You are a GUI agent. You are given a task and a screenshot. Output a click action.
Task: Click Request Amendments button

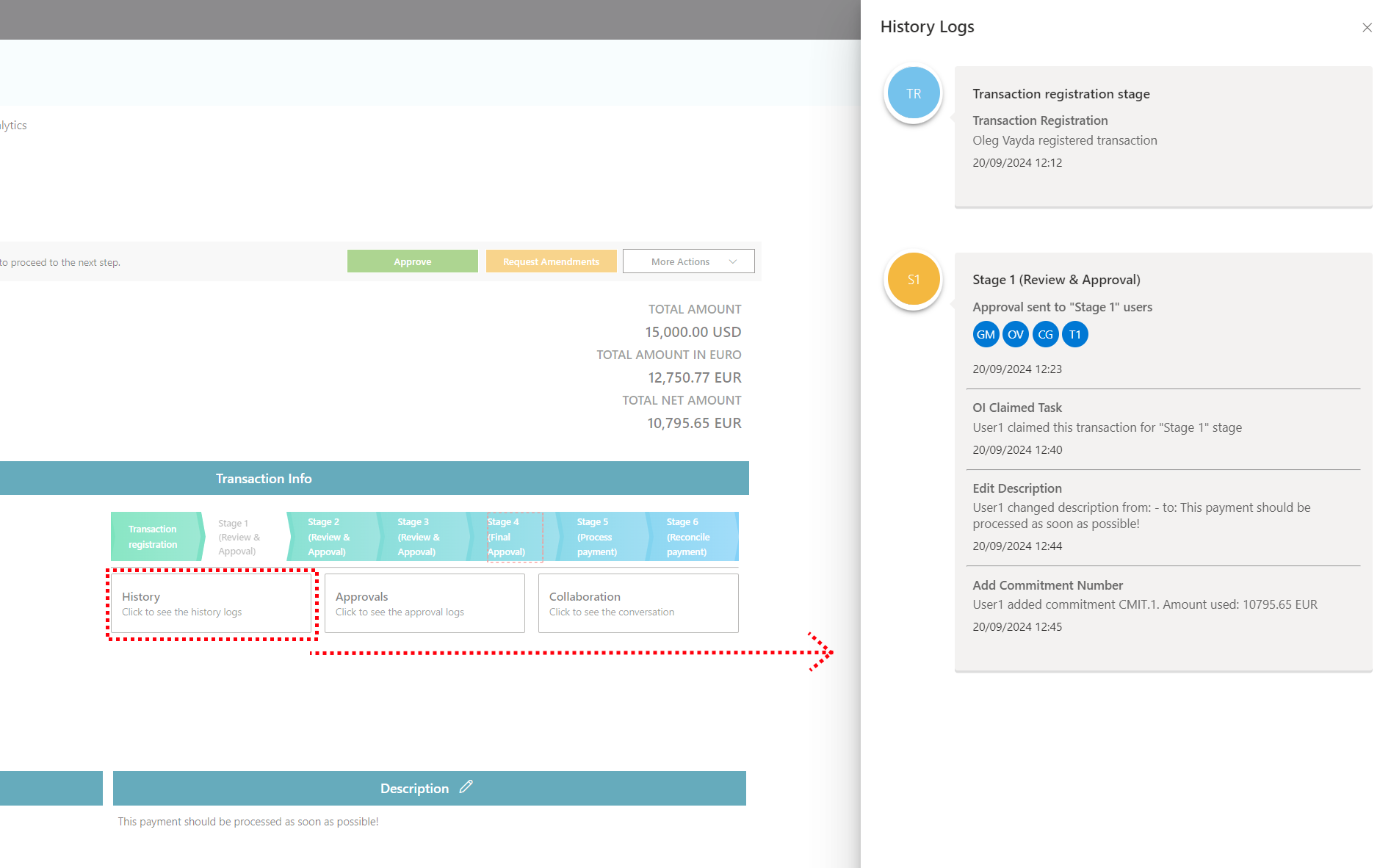coord(551,261)
